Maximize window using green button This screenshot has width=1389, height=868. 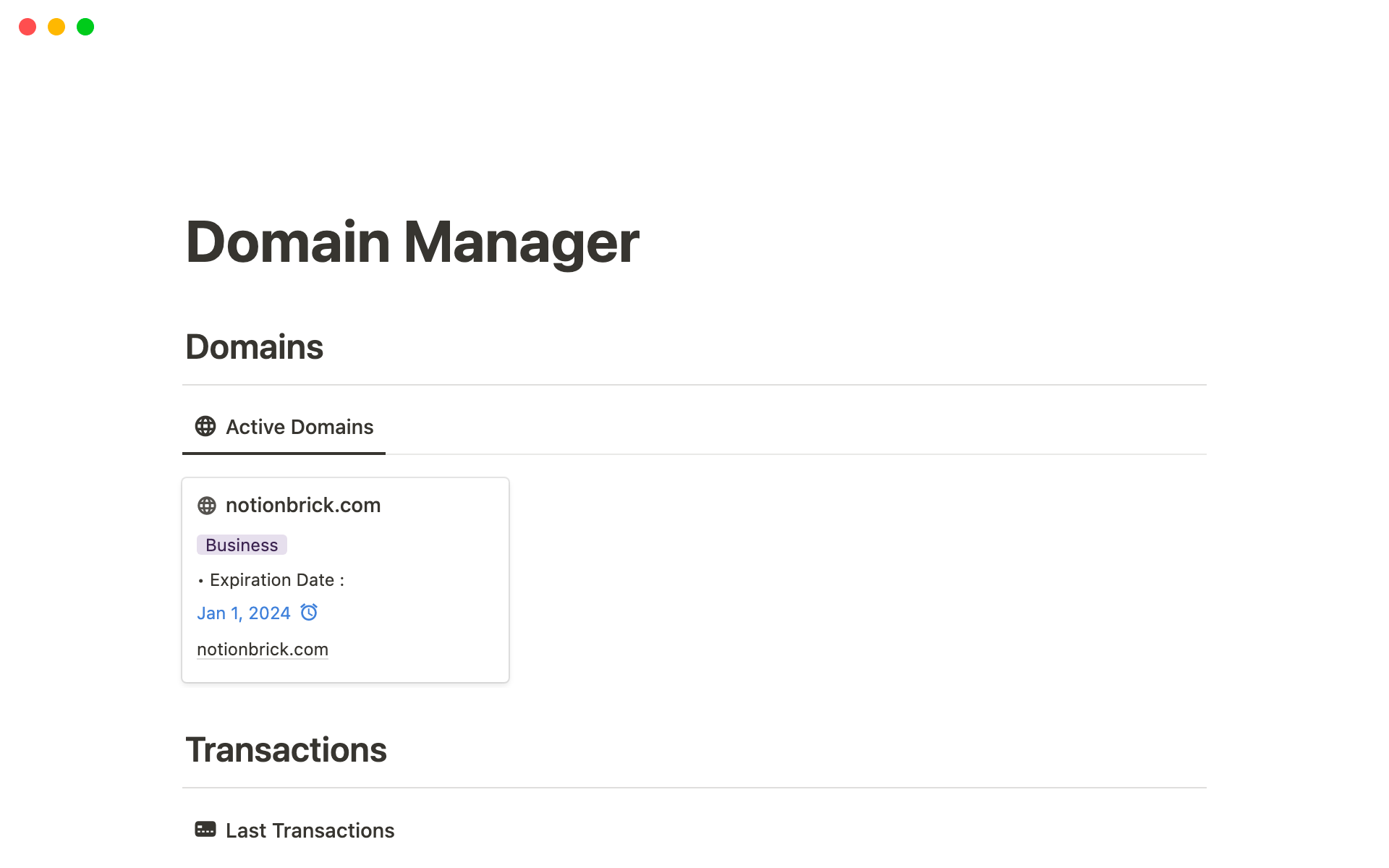(x=85, y=27)
